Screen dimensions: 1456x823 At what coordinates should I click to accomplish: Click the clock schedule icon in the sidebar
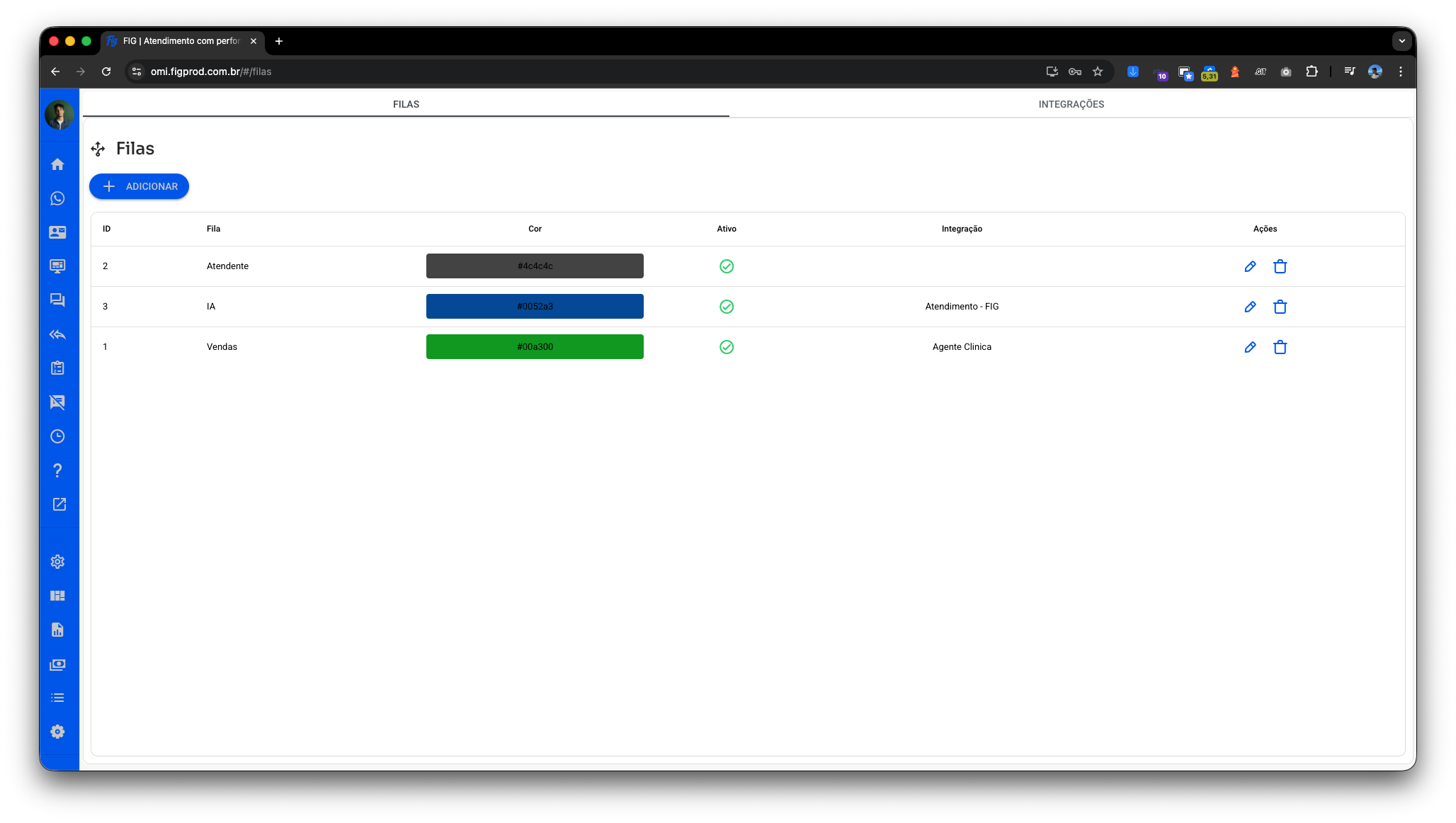[x=58, y=436]
